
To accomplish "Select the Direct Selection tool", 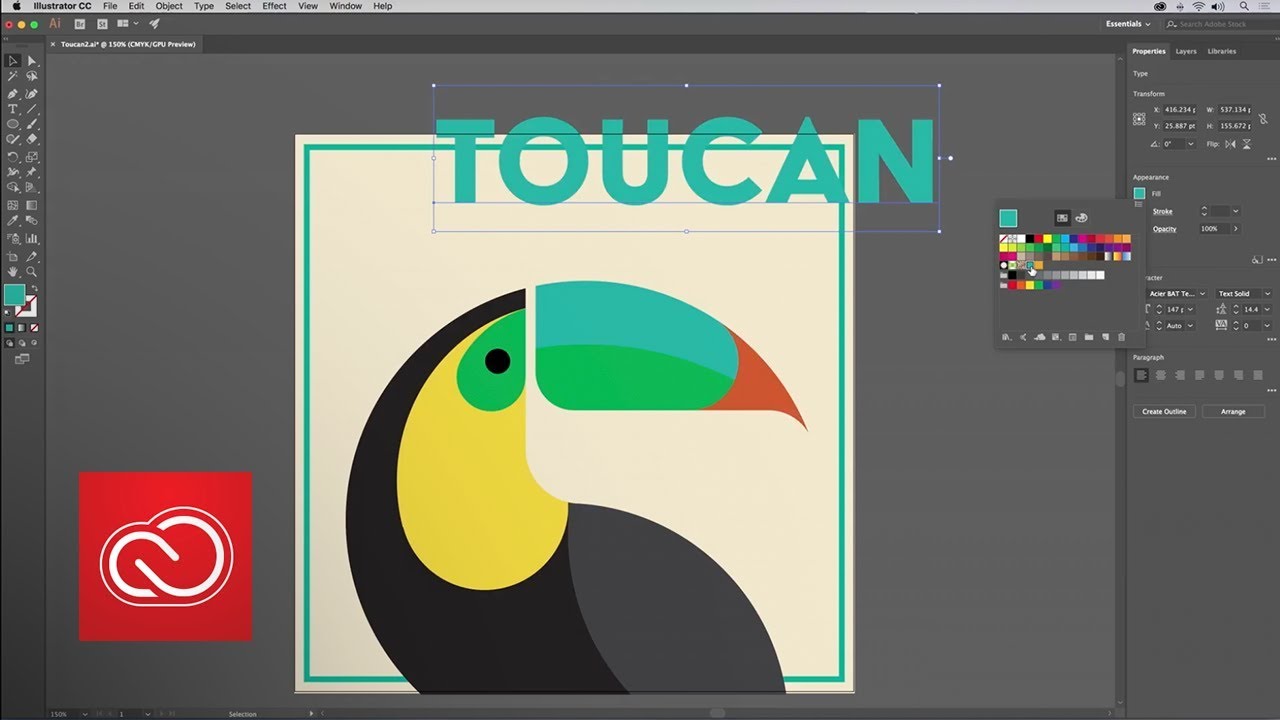I will coord(32,61).
